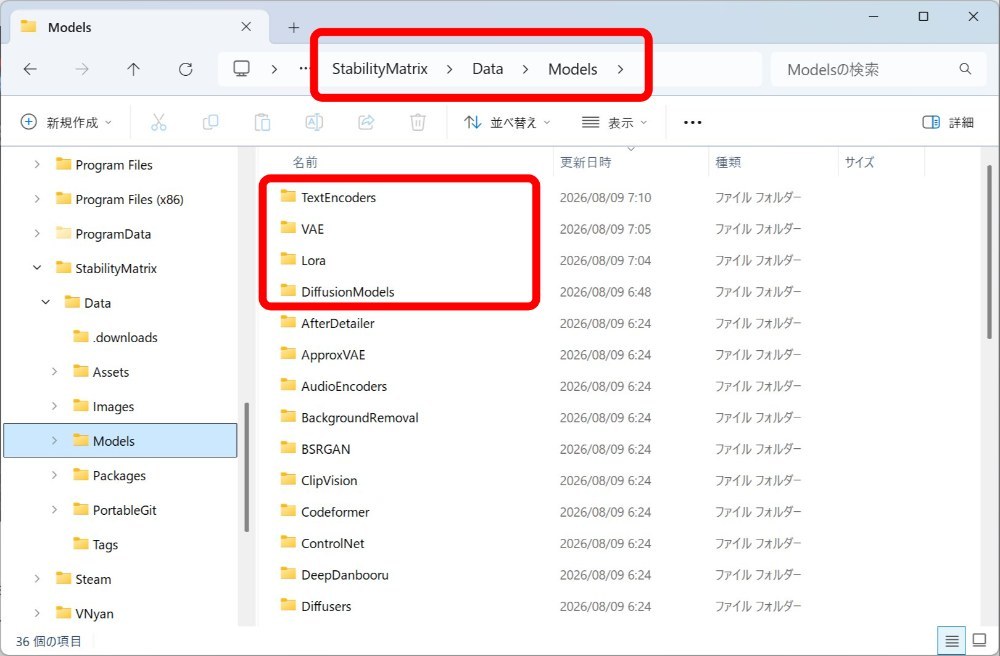
Task: Select .downloads in the navigation tree
Action: click(125, 337)
